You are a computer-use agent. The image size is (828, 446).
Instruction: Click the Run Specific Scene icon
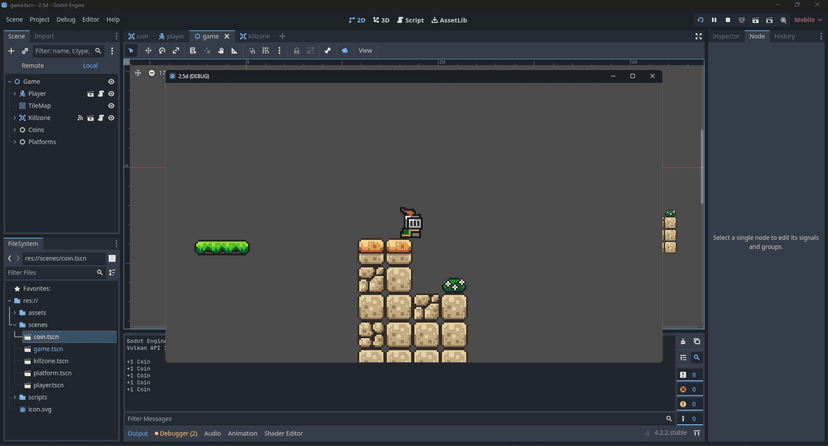769,20
